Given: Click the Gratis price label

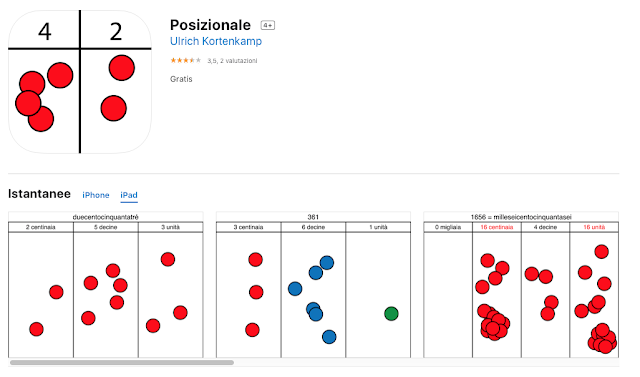Looking at the screenshot, I should tap(181, 79).
